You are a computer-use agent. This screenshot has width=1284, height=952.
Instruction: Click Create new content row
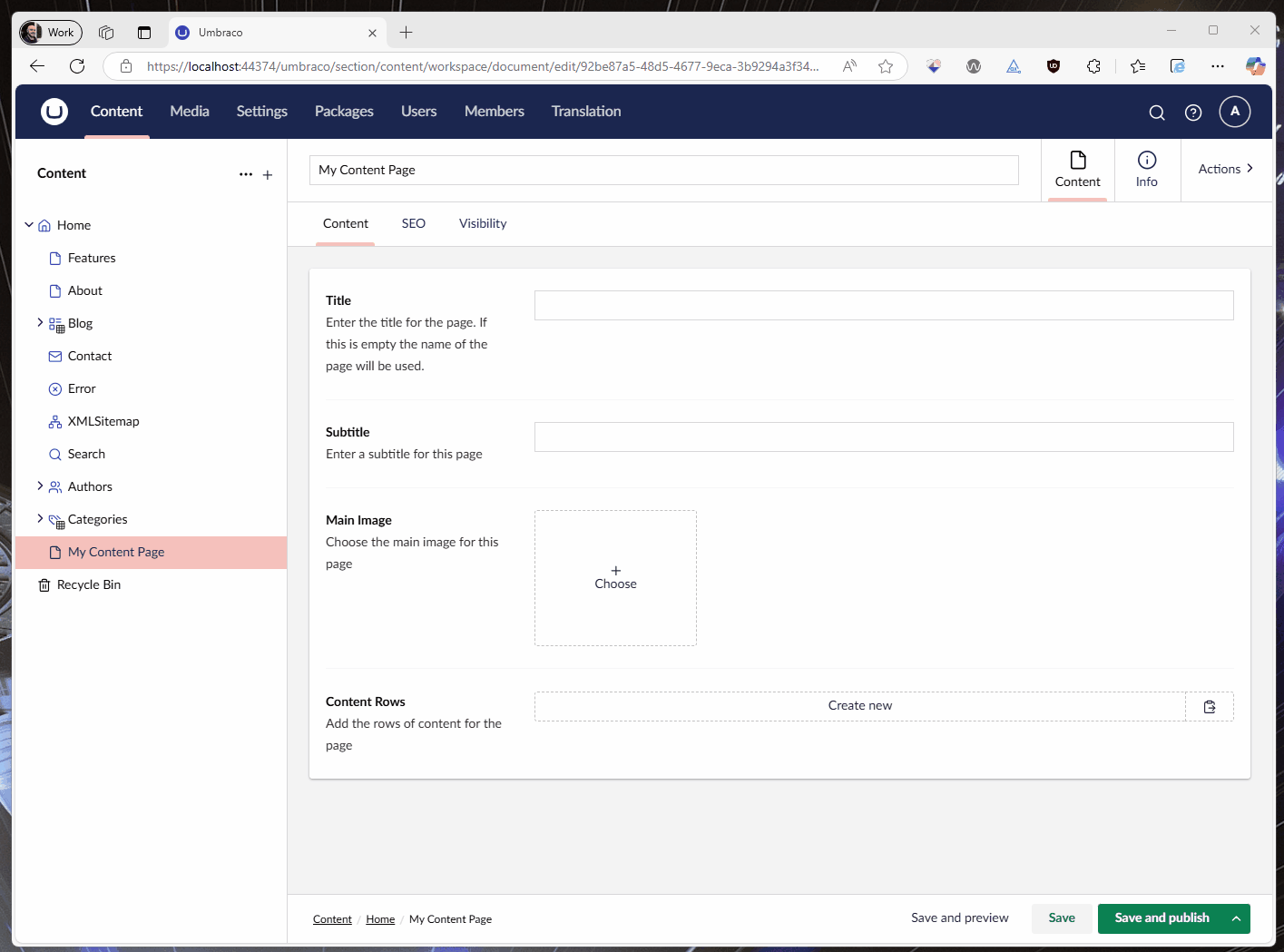click(860, 706)
